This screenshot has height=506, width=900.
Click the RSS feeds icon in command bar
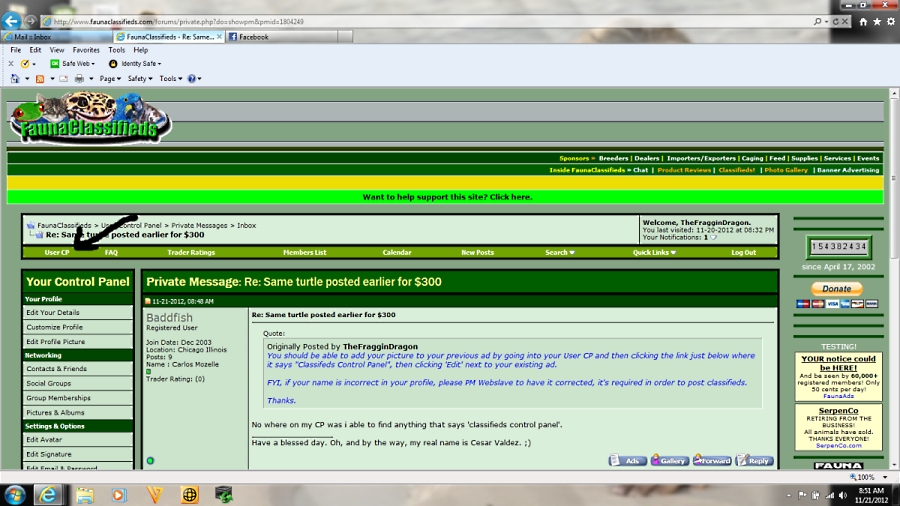(40, 79)
